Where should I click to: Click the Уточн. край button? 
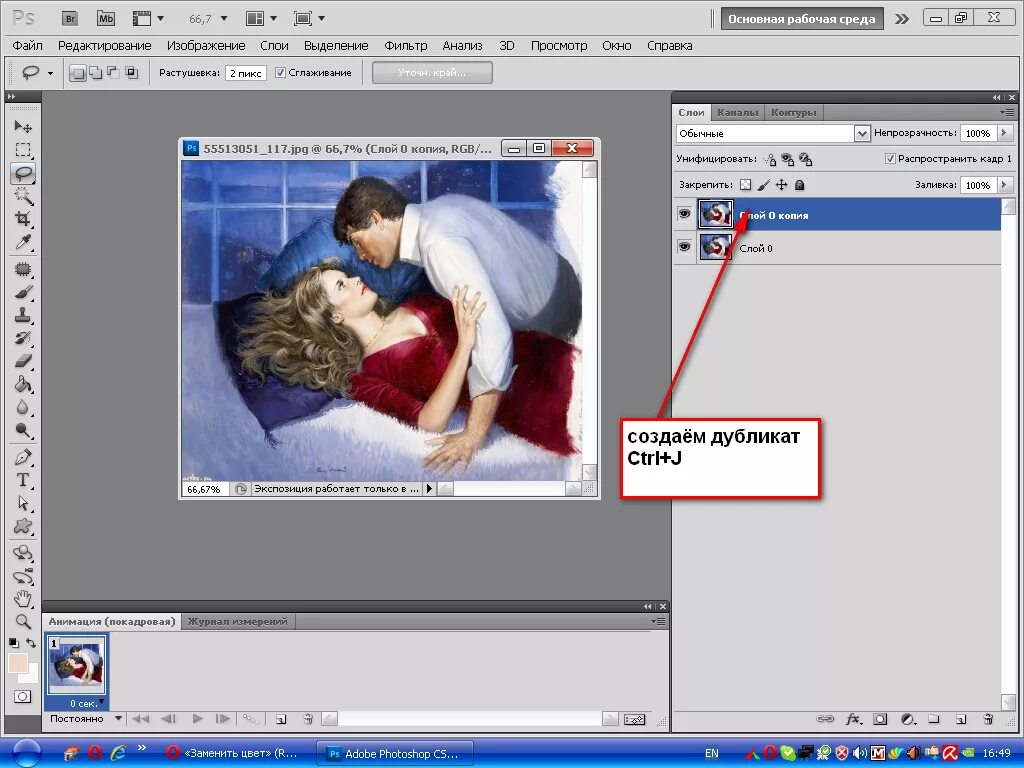[x=432, y=72]
